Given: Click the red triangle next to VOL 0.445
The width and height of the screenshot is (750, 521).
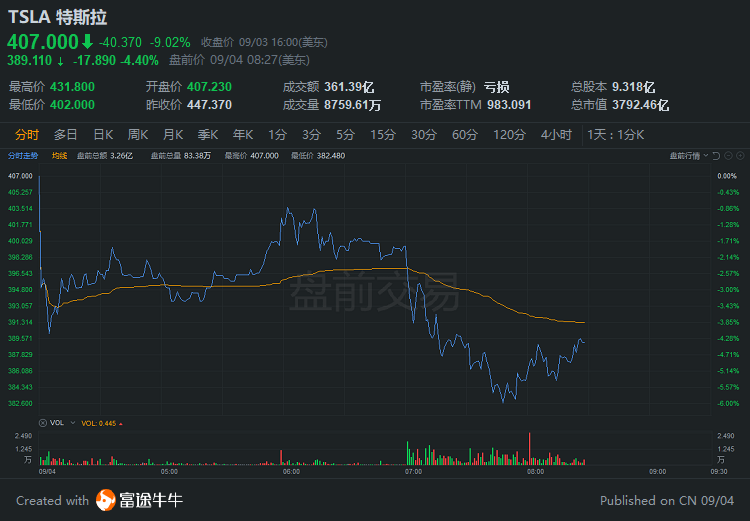Looking at the screenshot, I should point(121,424).
